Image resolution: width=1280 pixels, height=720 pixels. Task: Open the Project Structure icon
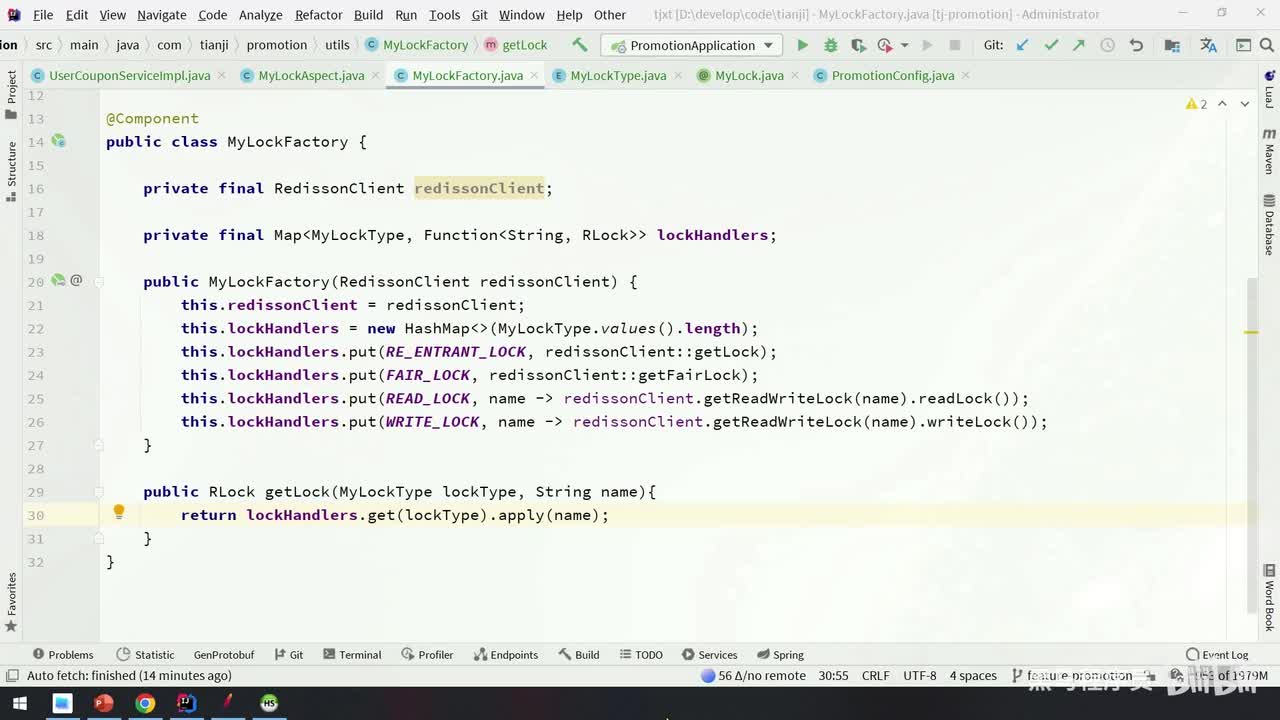[x=1172, y=45]
